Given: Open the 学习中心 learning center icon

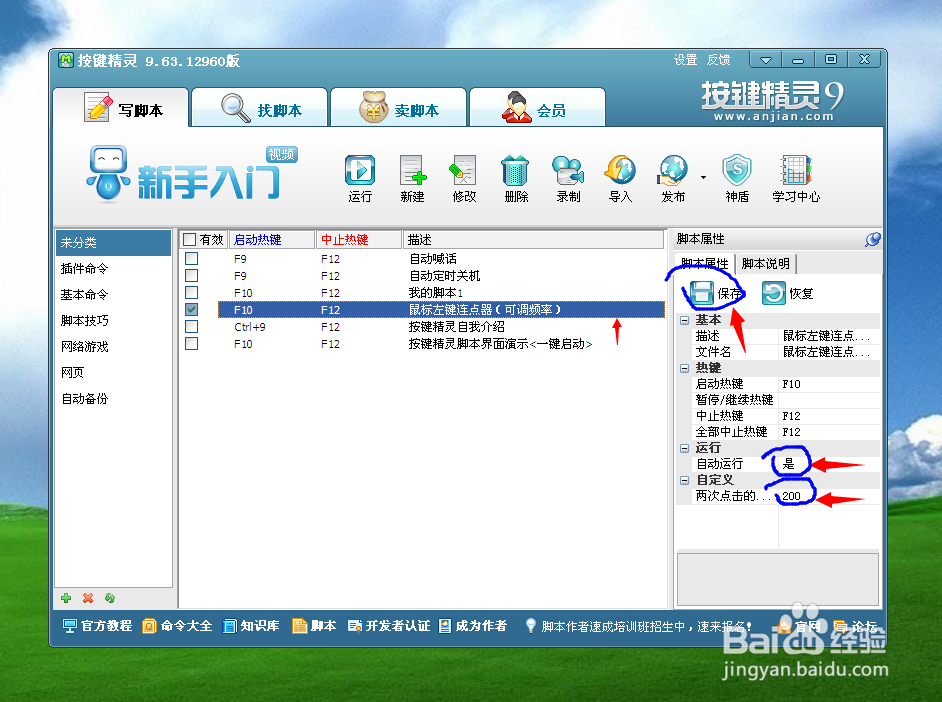Looking at the screenshot, I should tap(795, 178).
